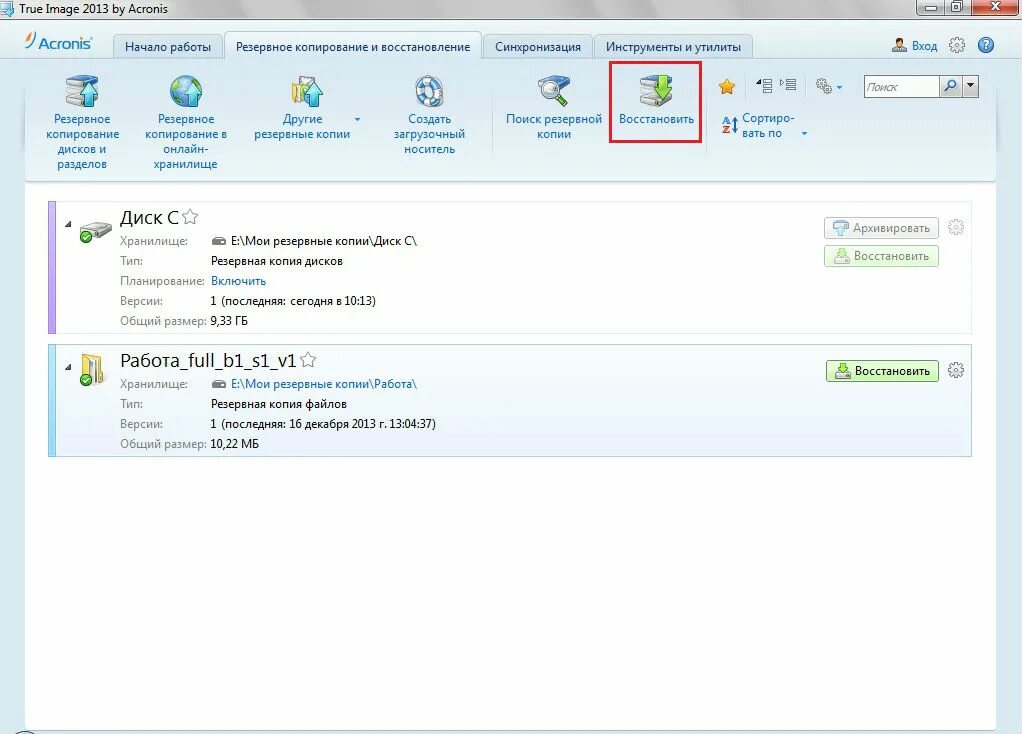
Task: Open the search options dropdown arrow
Action: (x=971, y=86)
